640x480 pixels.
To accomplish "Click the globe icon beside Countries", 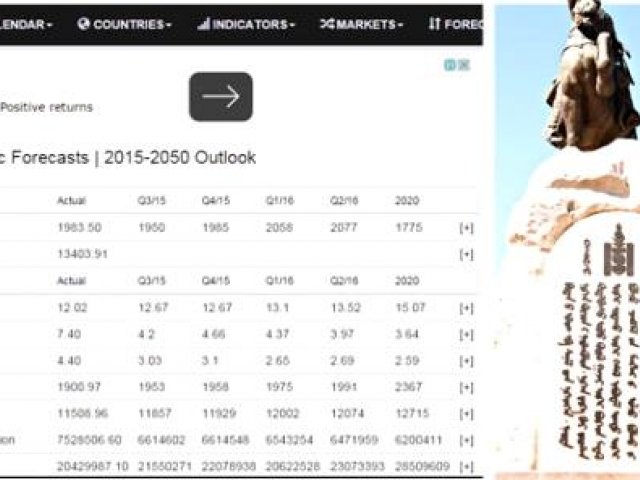I will (84, 24).
